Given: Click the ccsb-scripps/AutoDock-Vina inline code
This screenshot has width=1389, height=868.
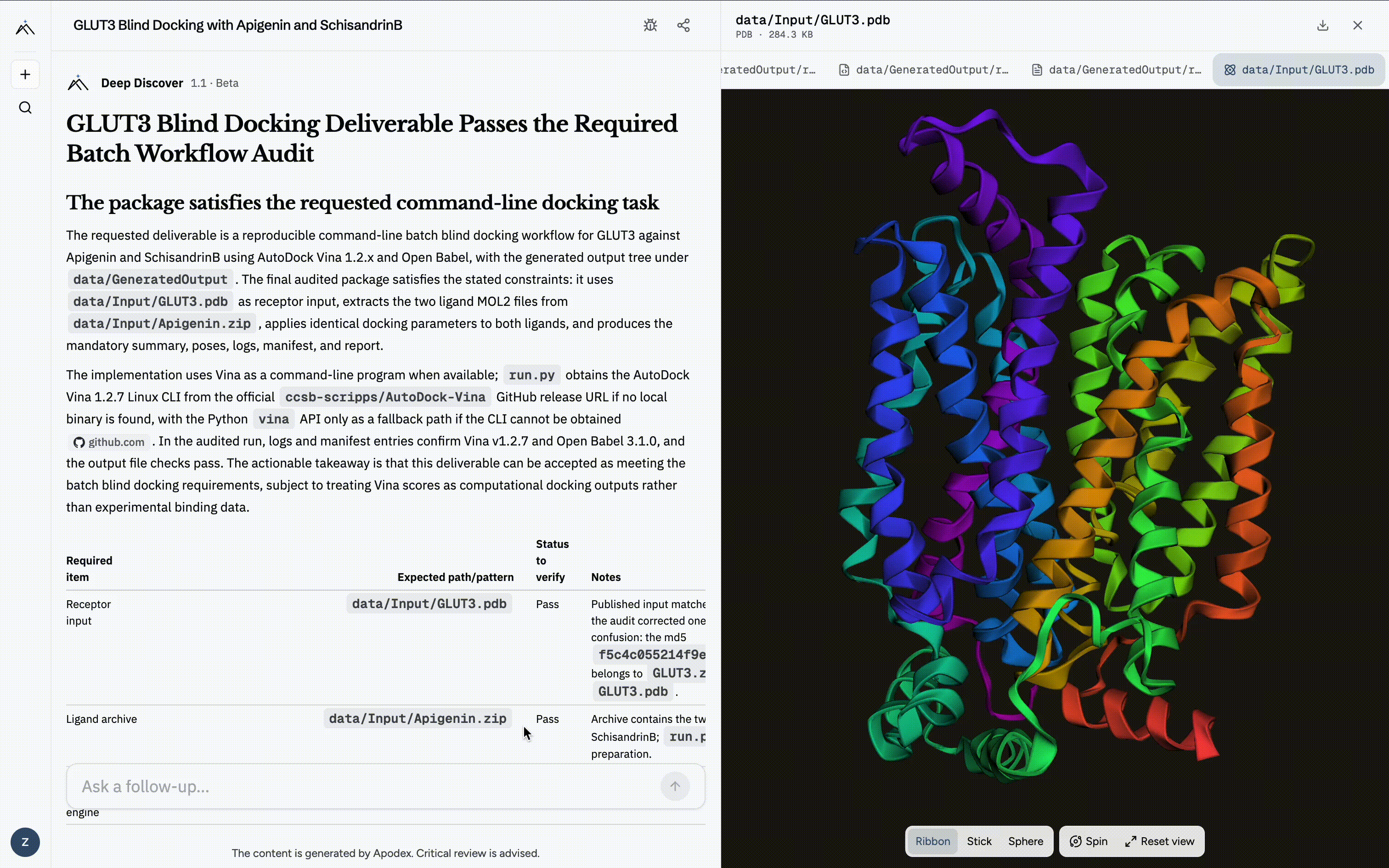Looking at the screenshot, I should coord(385,397).
